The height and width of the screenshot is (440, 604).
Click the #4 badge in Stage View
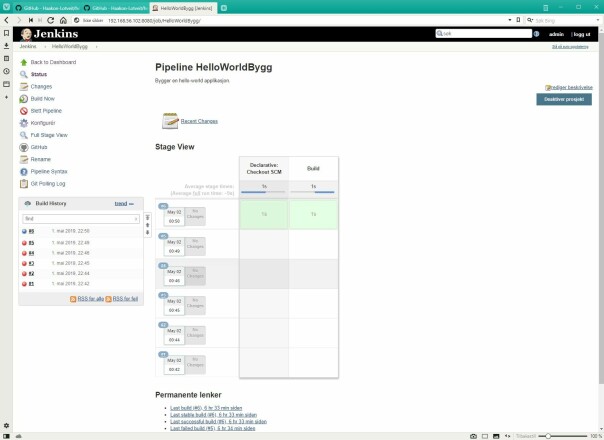coord(163,265)
